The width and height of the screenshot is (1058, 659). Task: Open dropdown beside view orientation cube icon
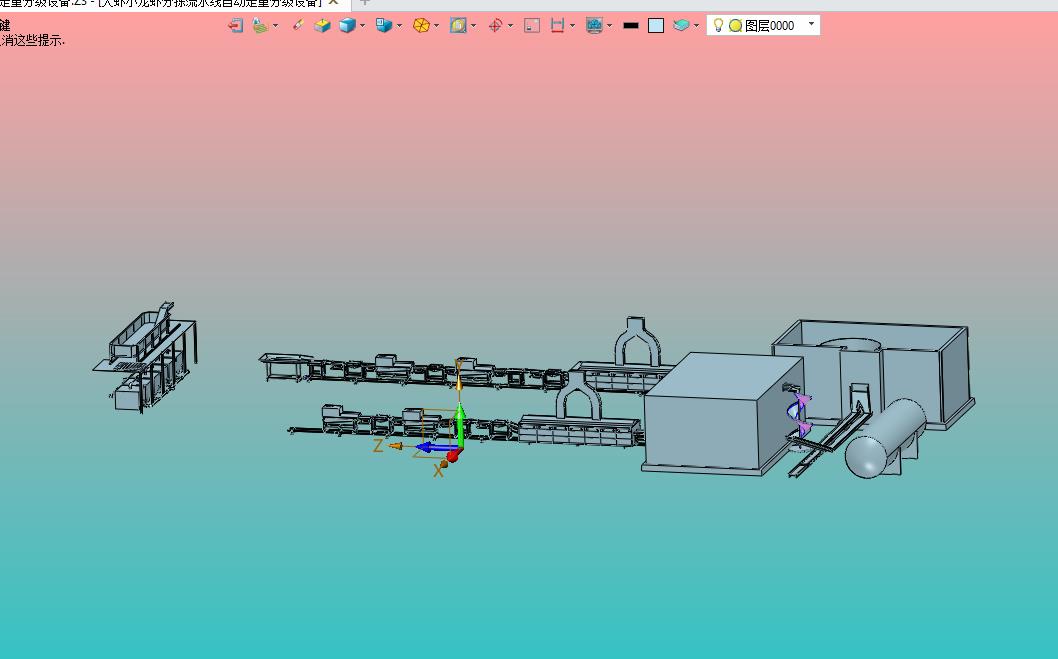click(399, 26)
